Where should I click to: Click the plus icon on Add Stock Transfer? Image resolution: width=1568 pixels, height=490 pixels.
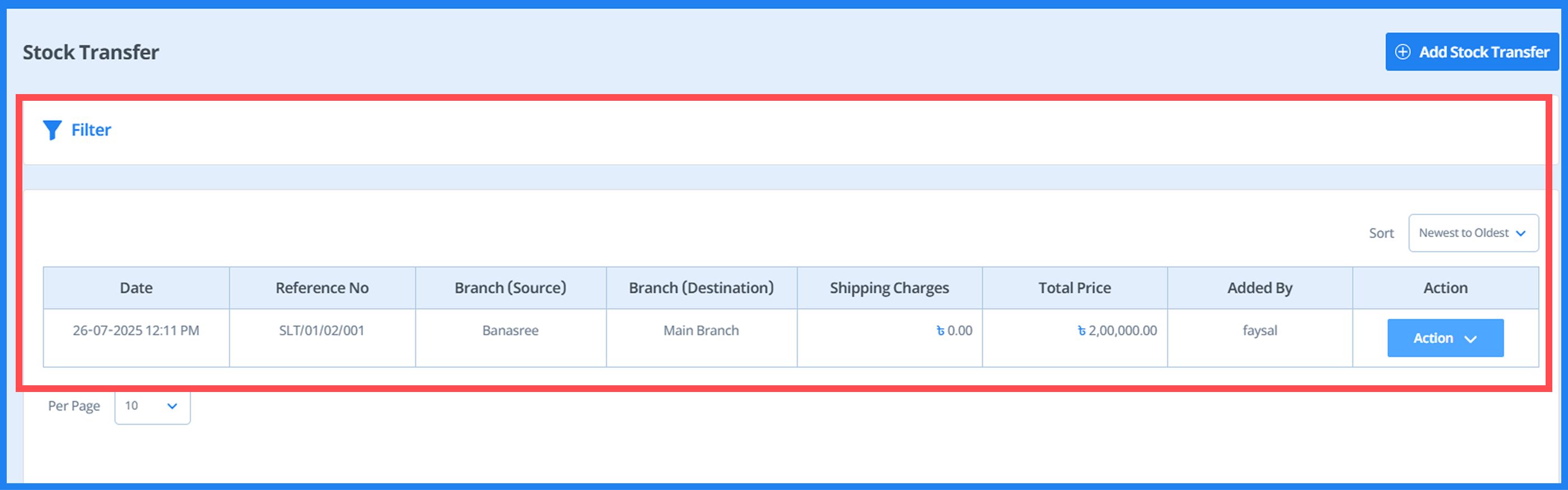tap(1402, 52)
